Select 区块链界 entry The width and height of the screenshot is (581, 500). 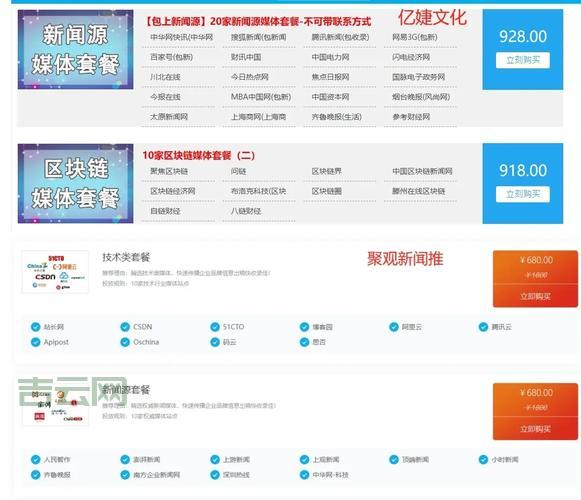point(326,172)
